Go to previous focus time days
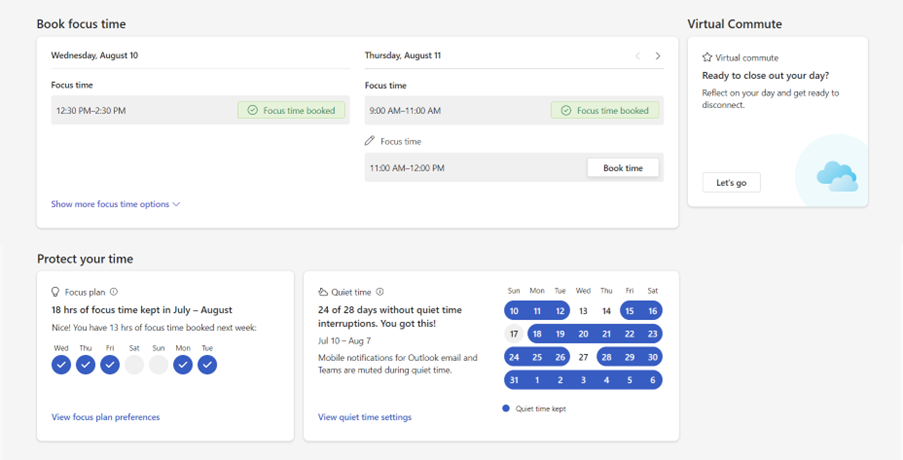The image size is (903, 460). tap(638, 56)
